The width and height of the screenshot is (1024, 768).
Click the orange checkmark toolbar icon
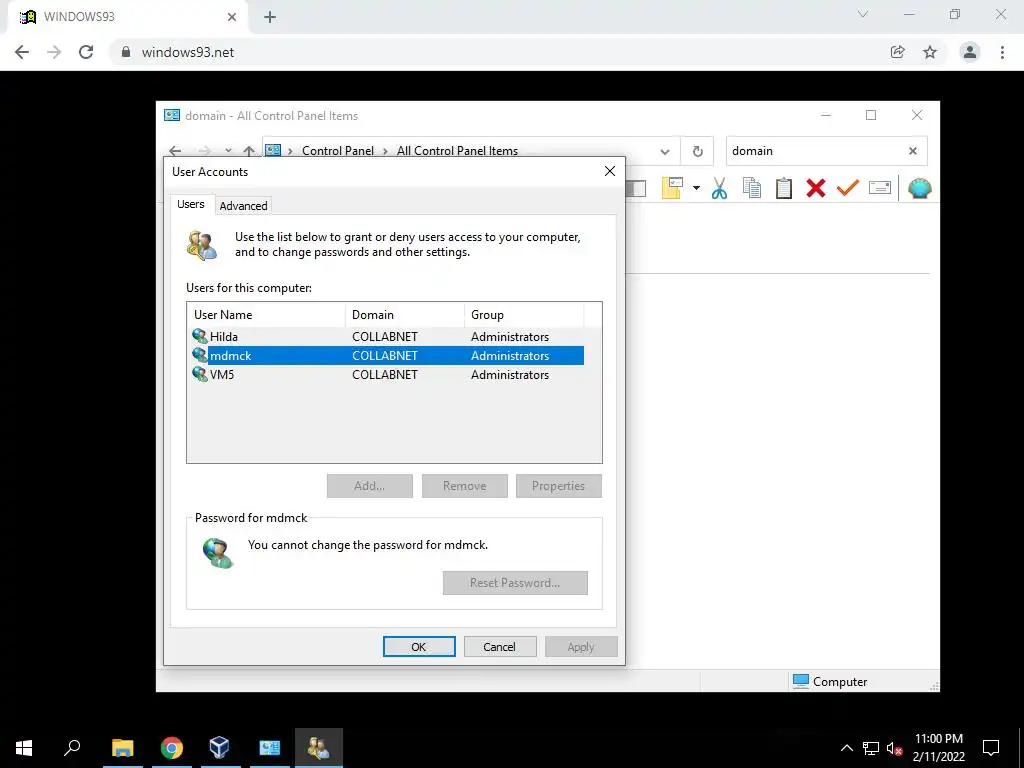tap(848, 188)
